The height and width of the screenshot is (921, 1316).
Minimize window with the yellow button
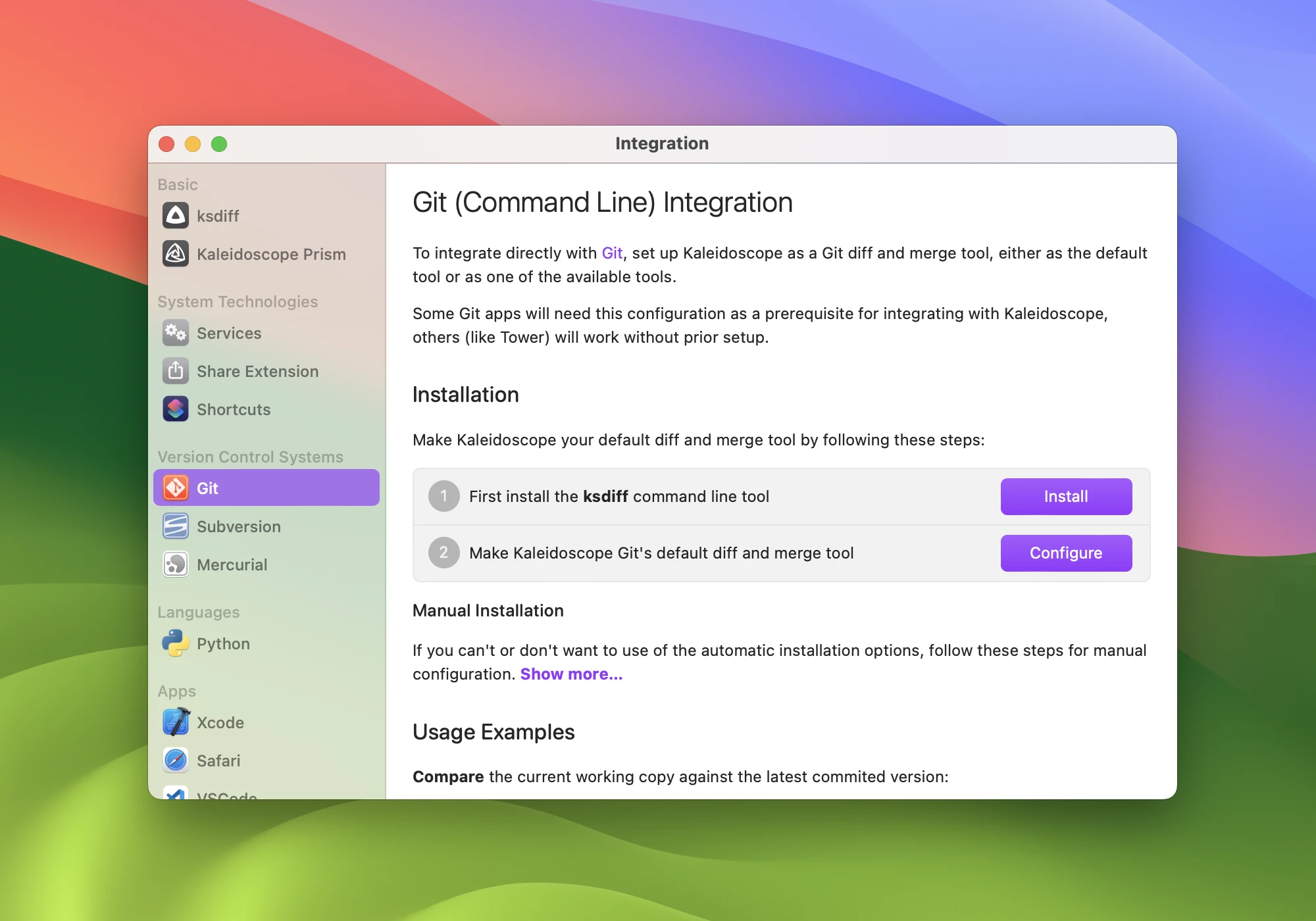(193, 144)
